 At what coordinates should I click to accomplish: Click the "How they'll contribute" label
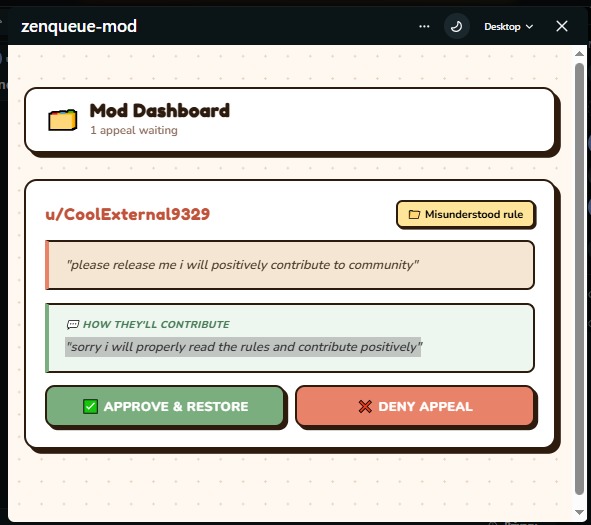pos(156,324)
